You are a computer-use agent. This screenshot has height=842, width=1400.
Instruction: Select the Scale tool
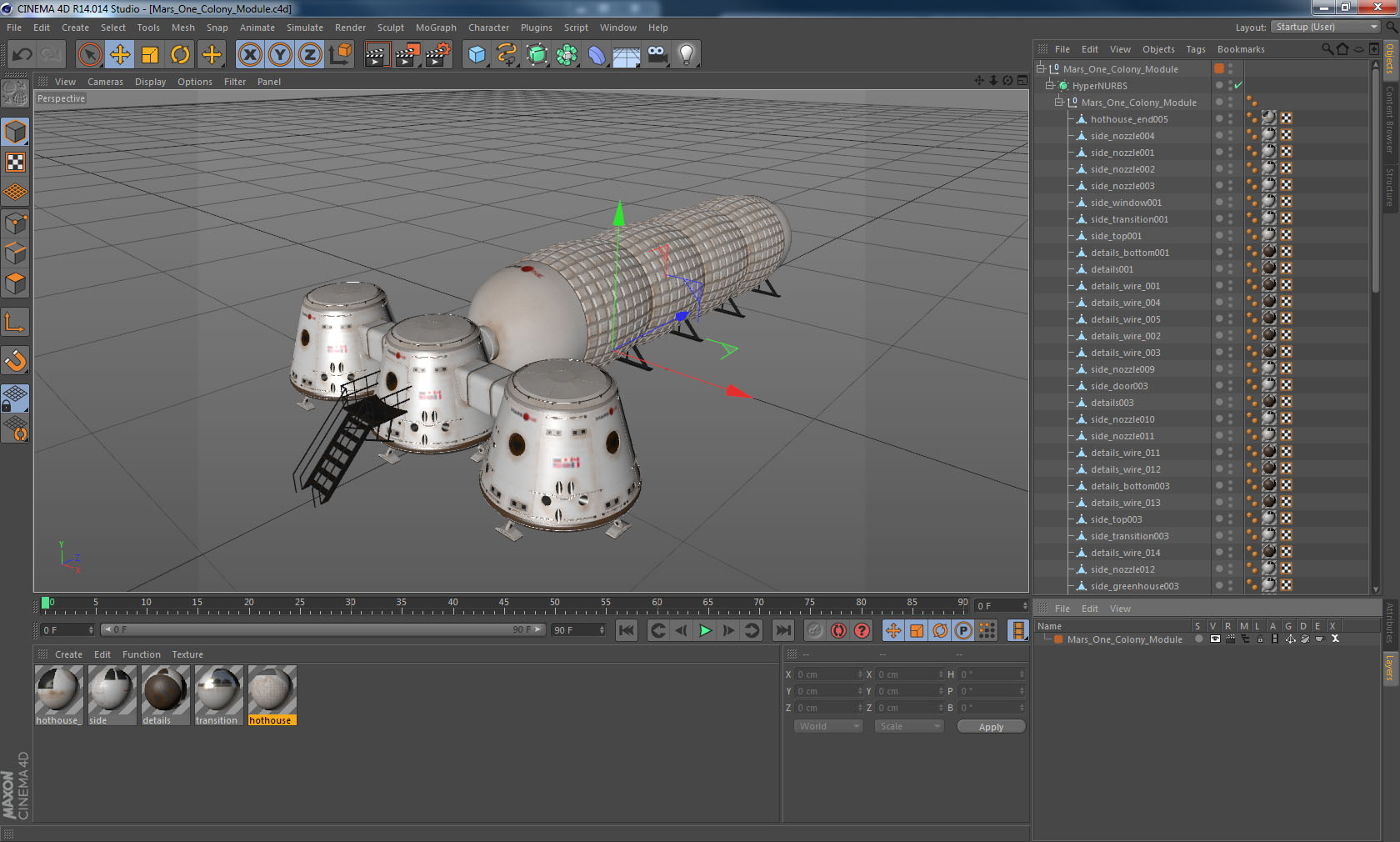pos(150,55)
